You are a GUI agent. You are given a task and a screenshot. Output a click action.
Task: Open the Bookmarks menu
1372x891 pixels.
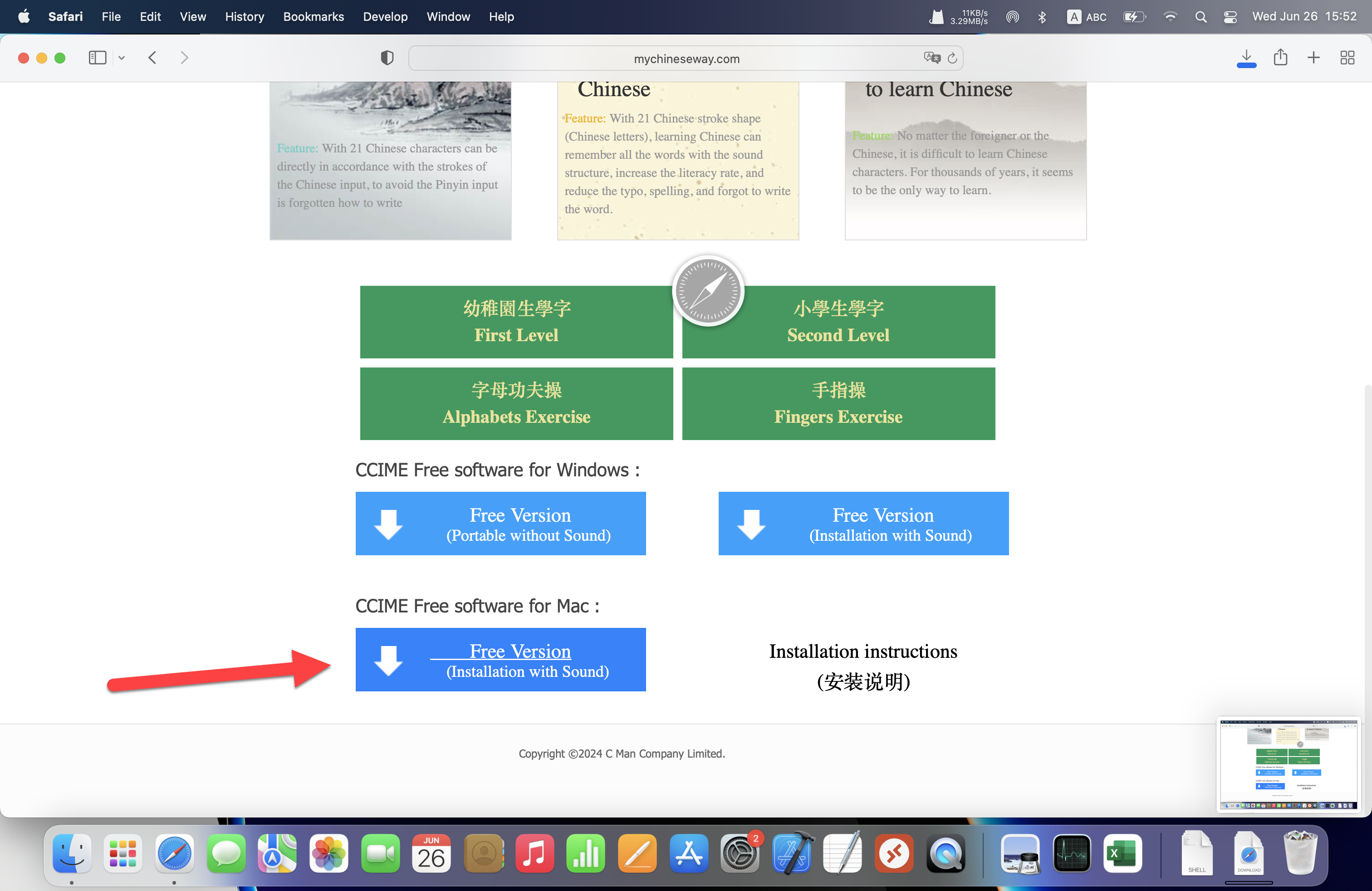(x=313, y=17)
